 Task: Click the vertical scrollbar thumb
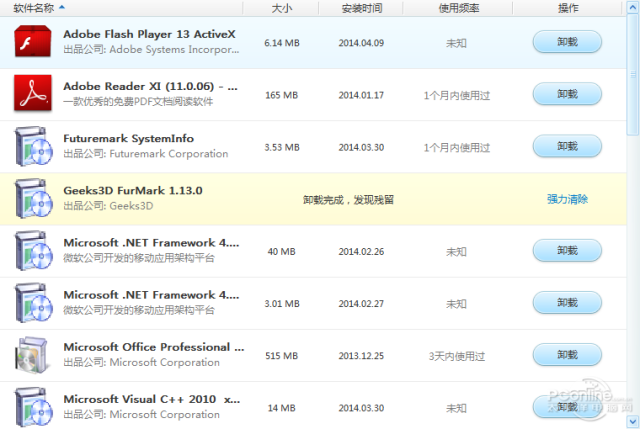(x=633, y=74)
